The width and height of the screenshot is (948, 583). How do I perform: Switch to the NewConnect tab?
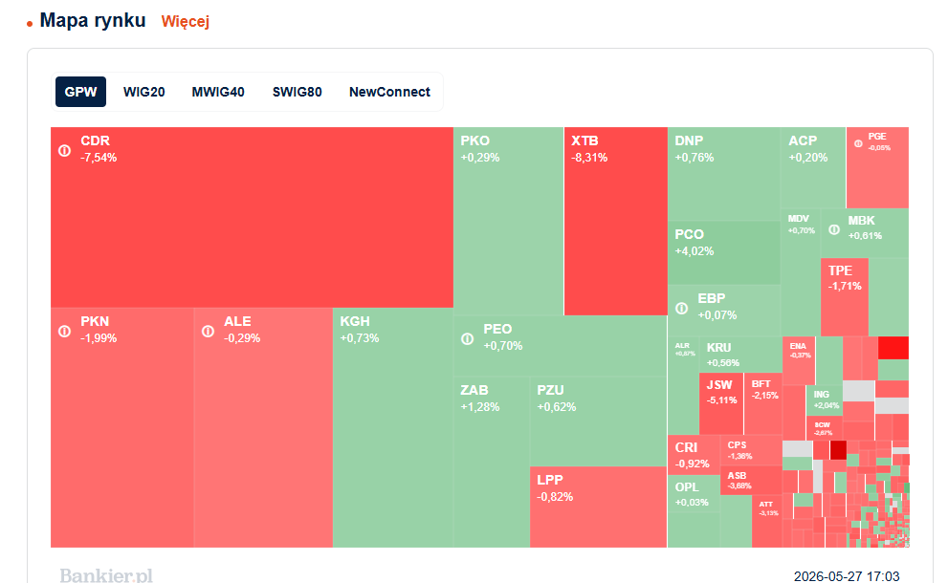[x=389, y=92]
